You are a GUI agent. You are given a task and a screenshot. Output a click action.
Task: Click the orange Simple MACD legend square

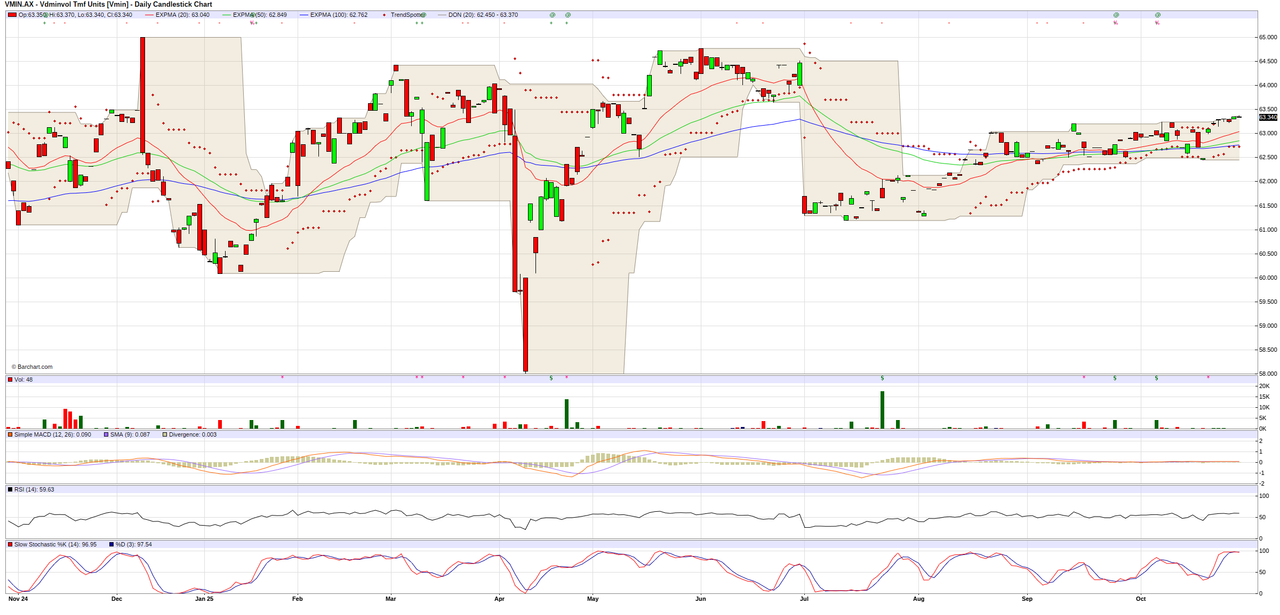(x=12, y=434)
